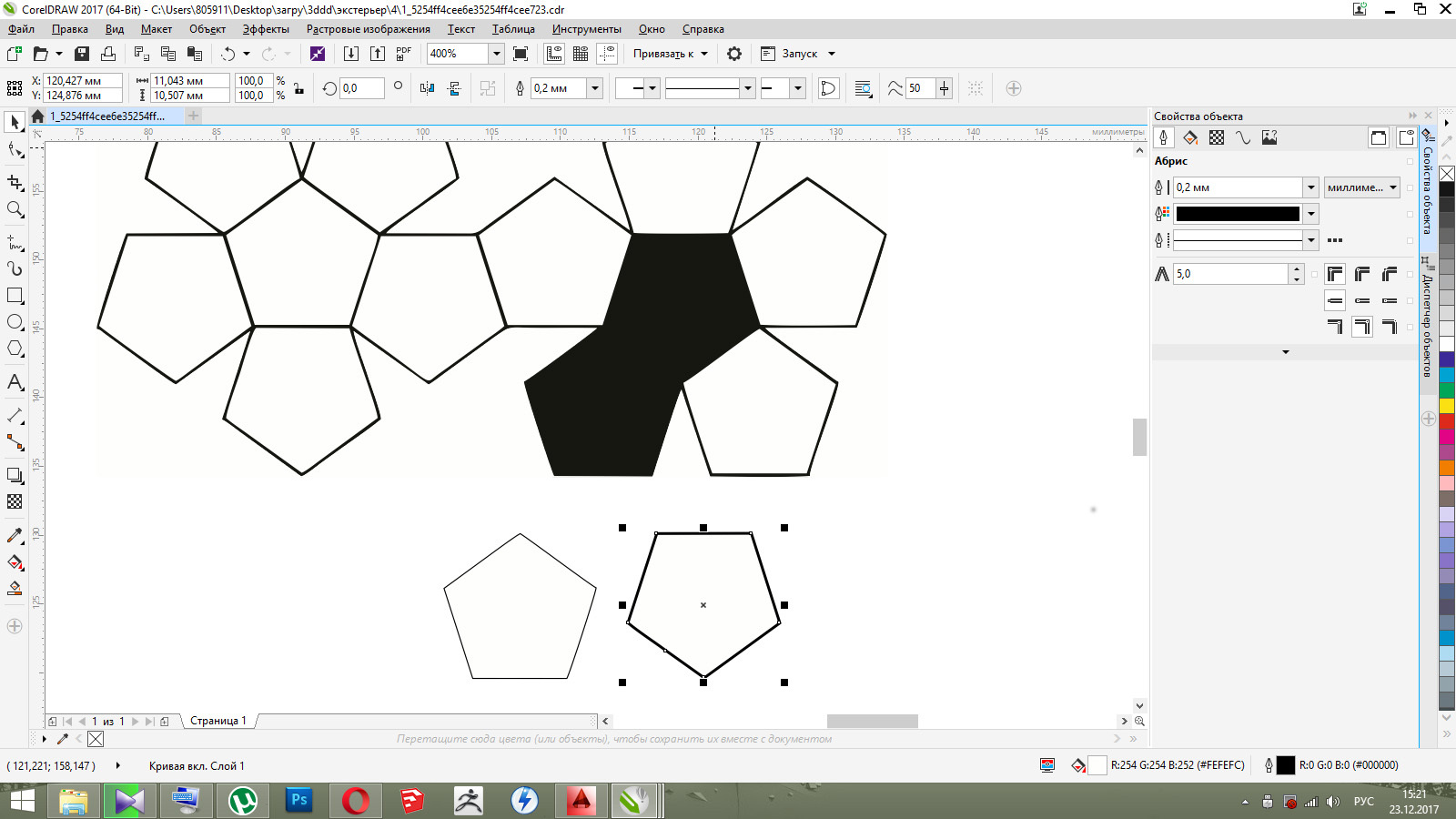Open the outline color dropdown in panel

tap(1311, 214)
